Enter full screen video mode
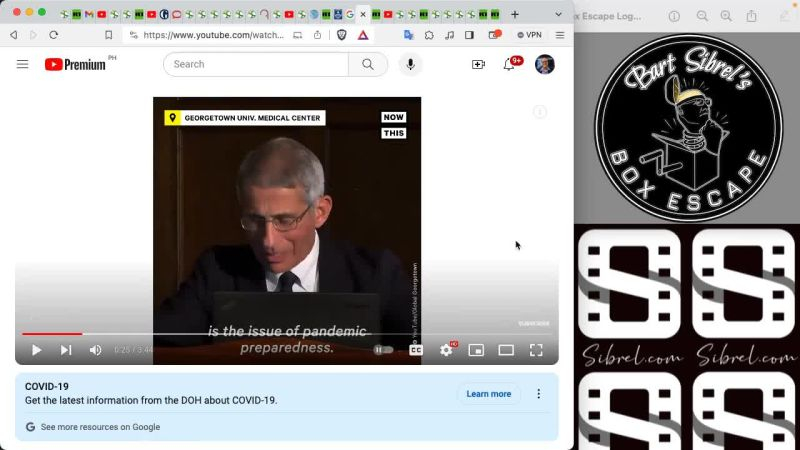The height and width of the screenshot is (450, 800). point(536,350)
